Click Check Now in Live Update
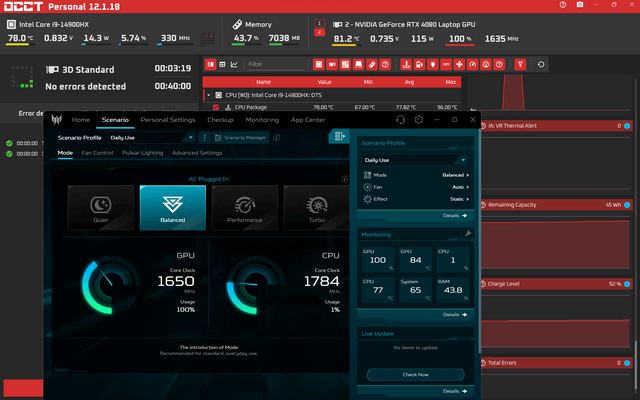 point(416,374)
